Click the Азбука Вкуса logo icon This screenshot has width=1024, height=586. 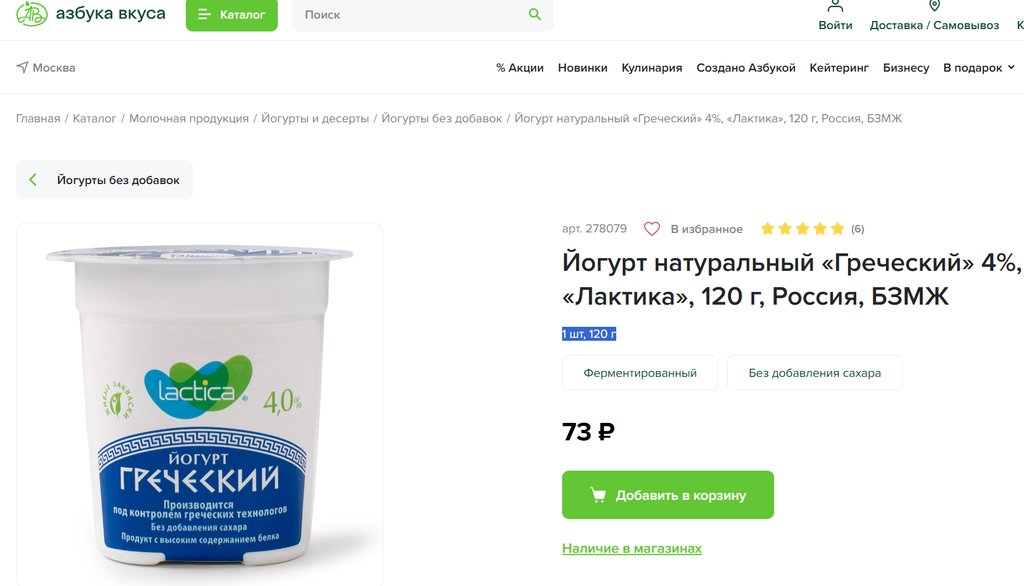click(x=31, y=14)
